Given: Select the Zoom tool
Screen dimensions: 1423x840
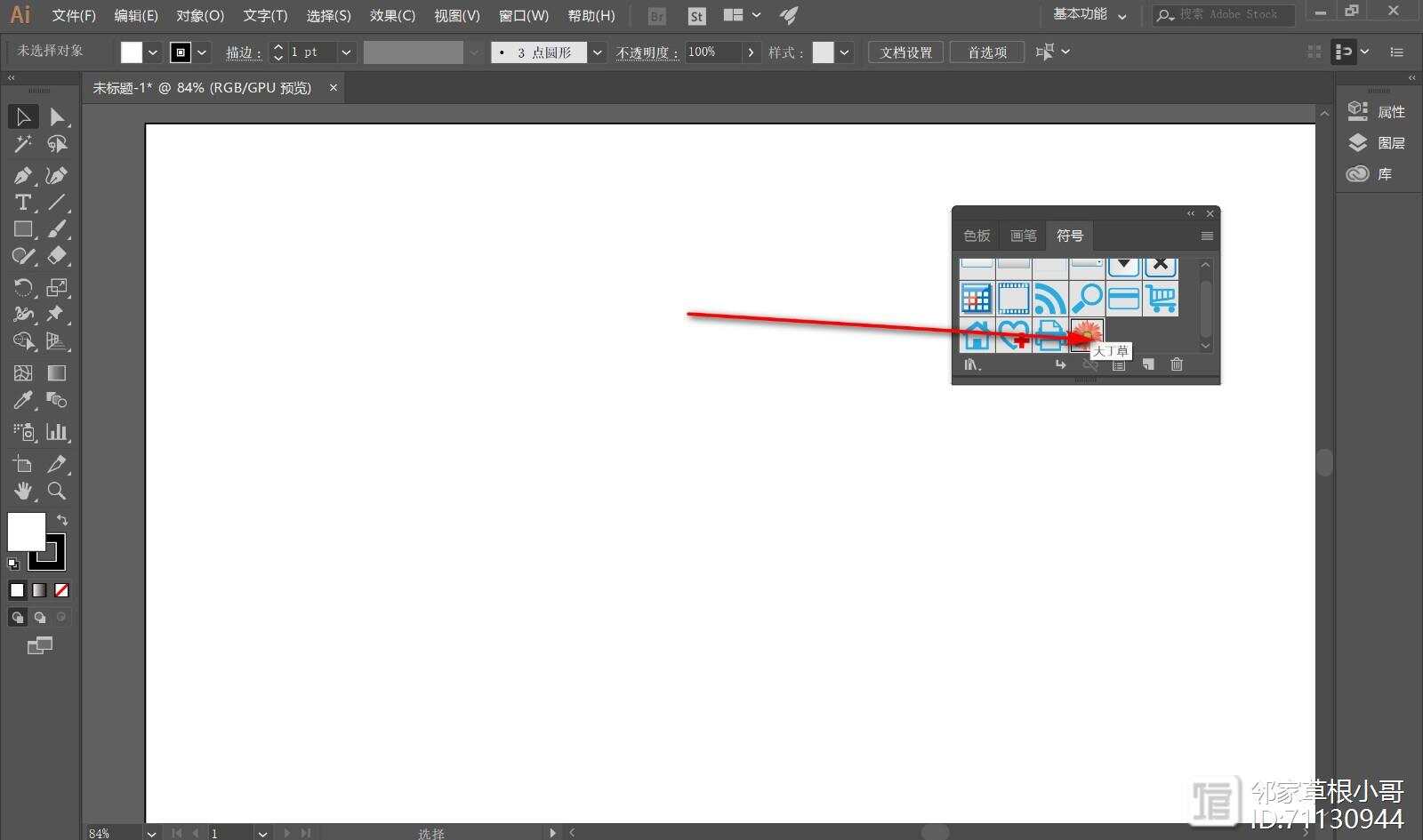Looking at the screenshot, I should point(57,491).
